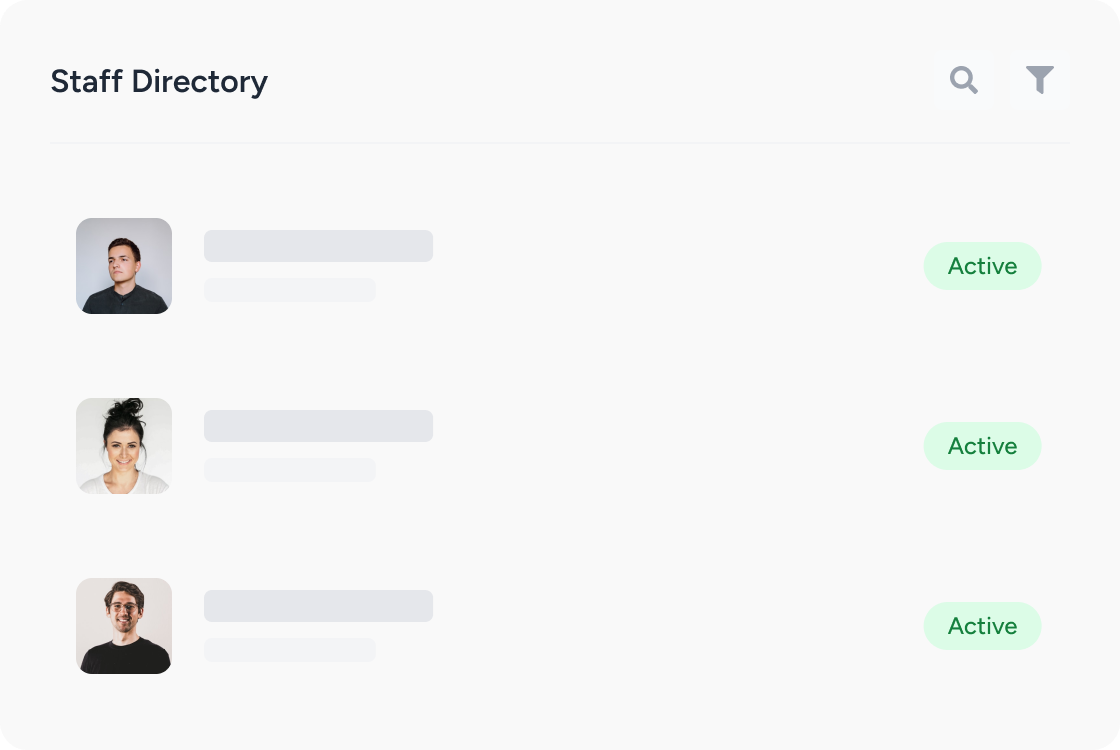Screen dimensions: 1120x750
Task: Click the third staff member's Active badge
Action: click(982, 626)
